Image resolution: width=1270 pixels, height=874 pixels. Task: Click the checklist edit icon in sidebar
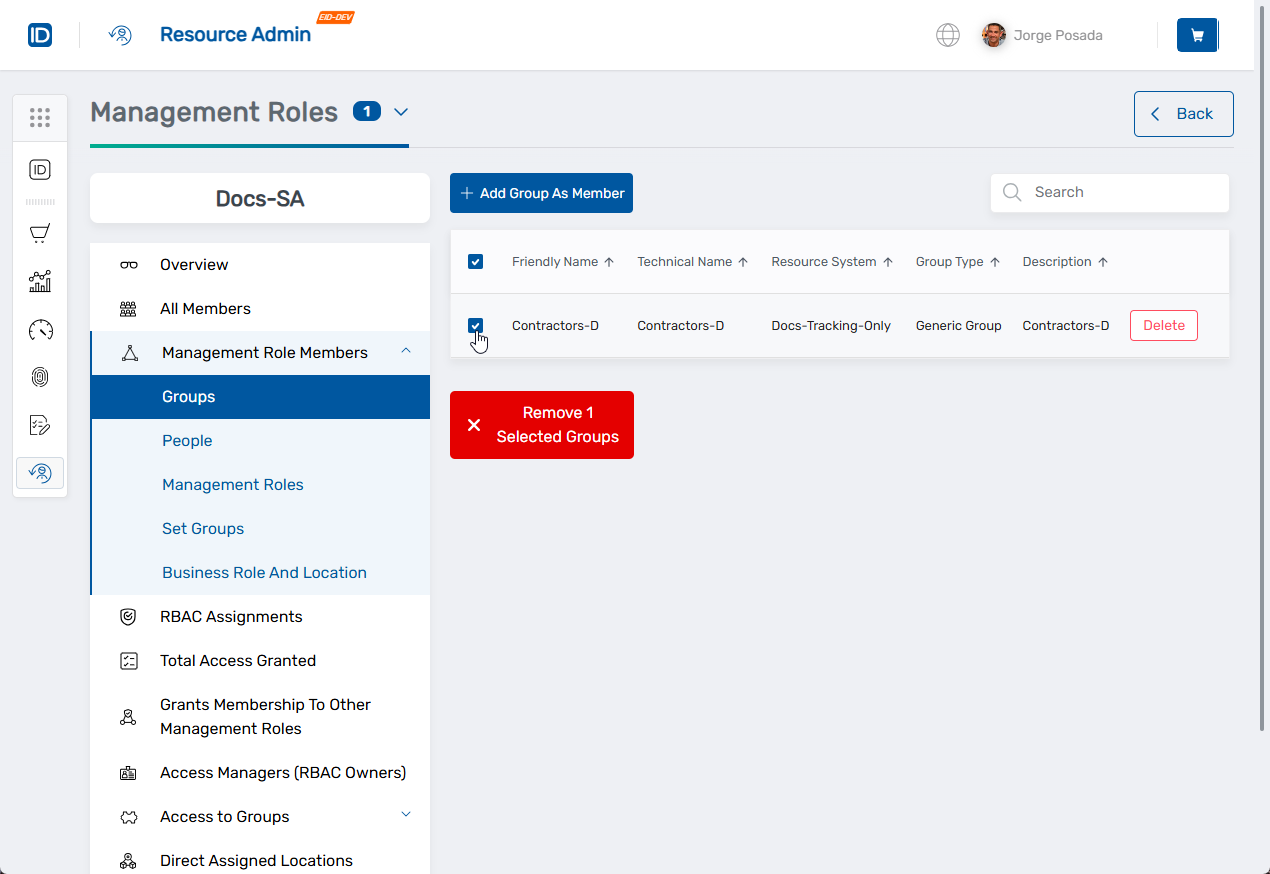click(x=40, y=425)
